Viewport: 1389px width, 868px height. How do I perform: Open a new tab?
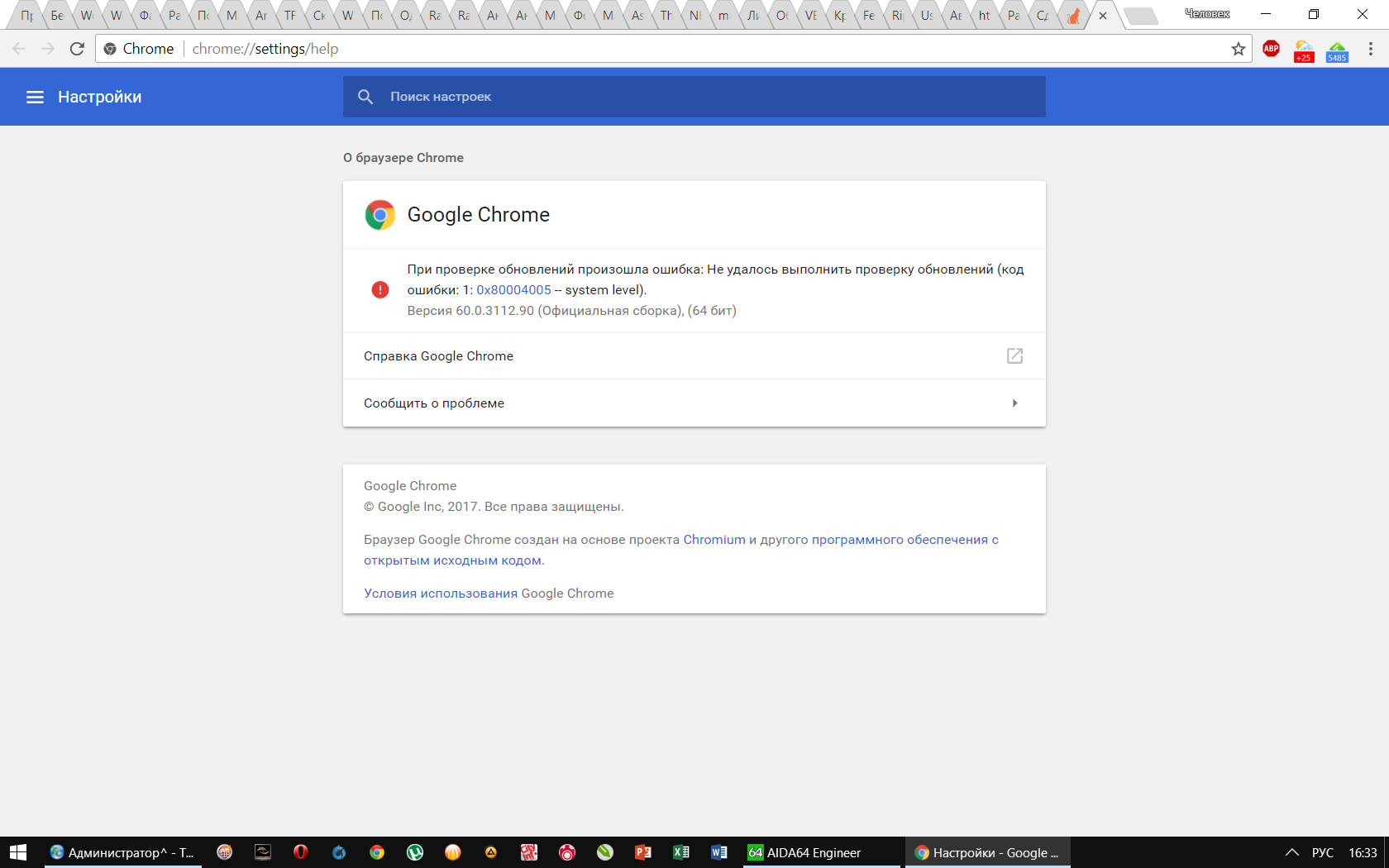(x=1141, y=16)
